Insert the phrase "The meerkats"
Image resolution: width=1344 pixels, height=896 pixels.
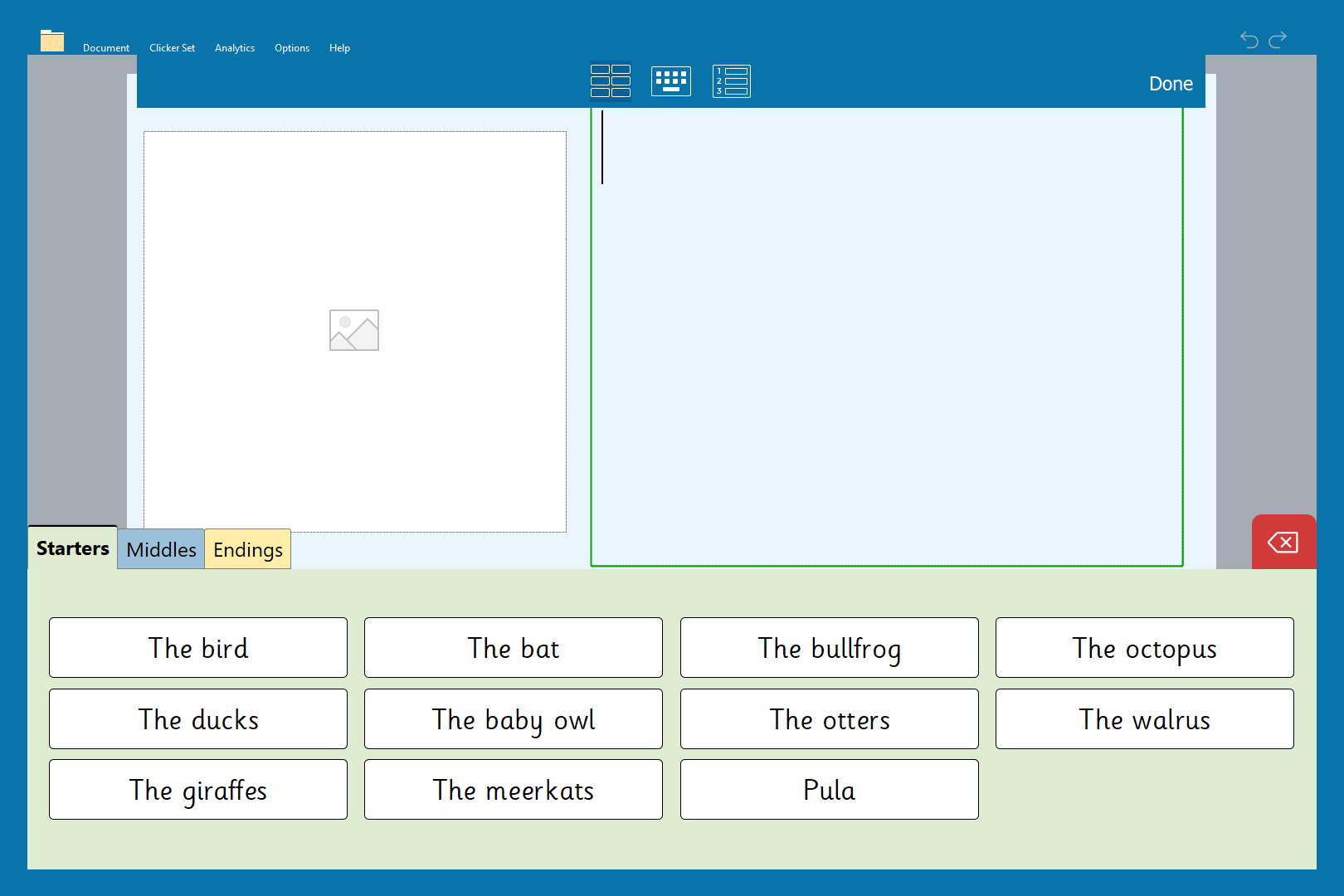pyautogui.click(x=514, y=790)
